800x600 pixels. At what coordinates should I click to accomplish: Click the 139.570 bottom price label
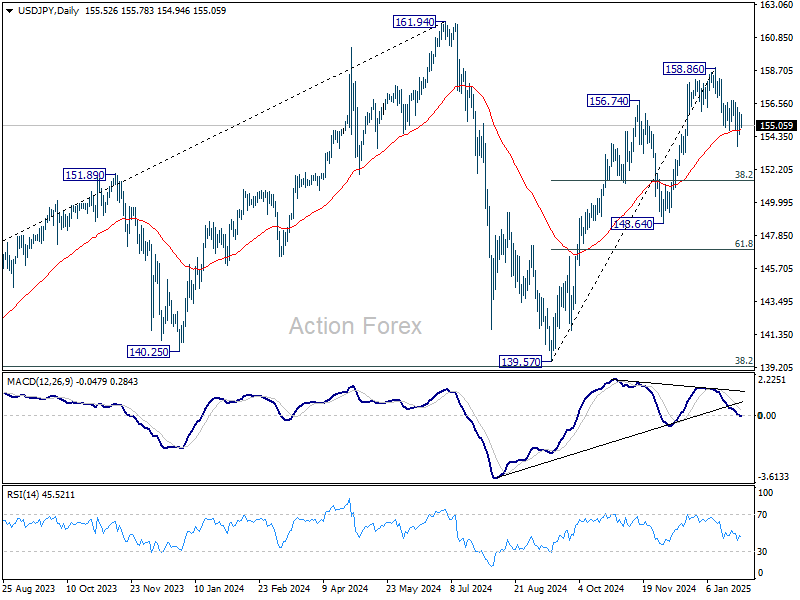(x=520, y=361)
